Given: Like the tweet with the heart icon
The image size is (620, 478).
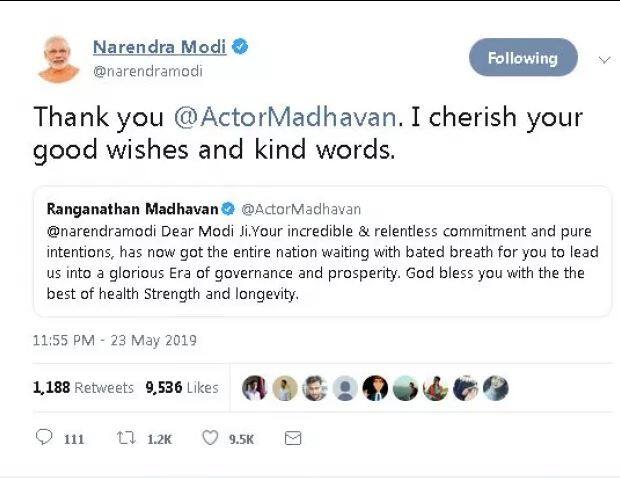Looking at the screenshot, I should click(x=210, y=438).
